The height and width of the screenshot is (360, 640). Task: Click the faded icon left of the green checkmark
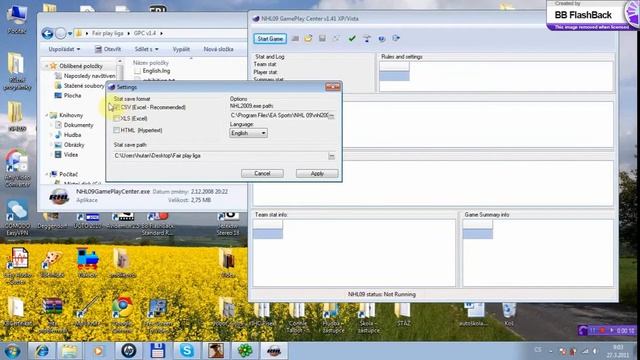(336, 38)
